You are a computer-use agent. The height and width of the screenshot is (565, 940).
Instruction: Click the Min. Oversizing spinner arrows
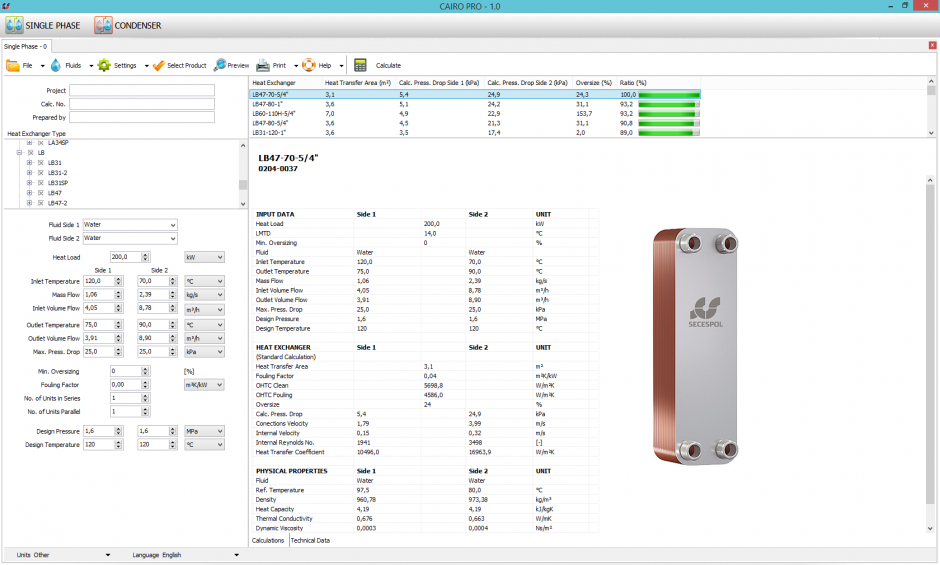[x=145, y=371]
